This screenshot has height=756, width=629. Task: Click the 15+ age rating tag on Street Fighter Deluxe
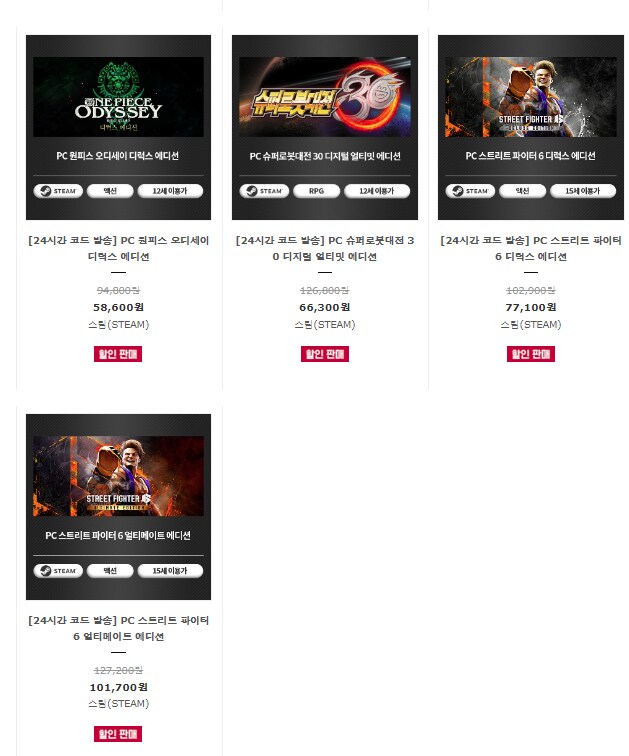[x=583, y=191]
